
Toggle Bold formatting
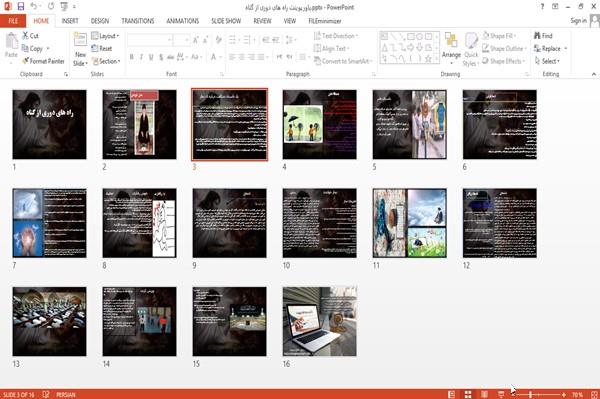pos(132,57)
